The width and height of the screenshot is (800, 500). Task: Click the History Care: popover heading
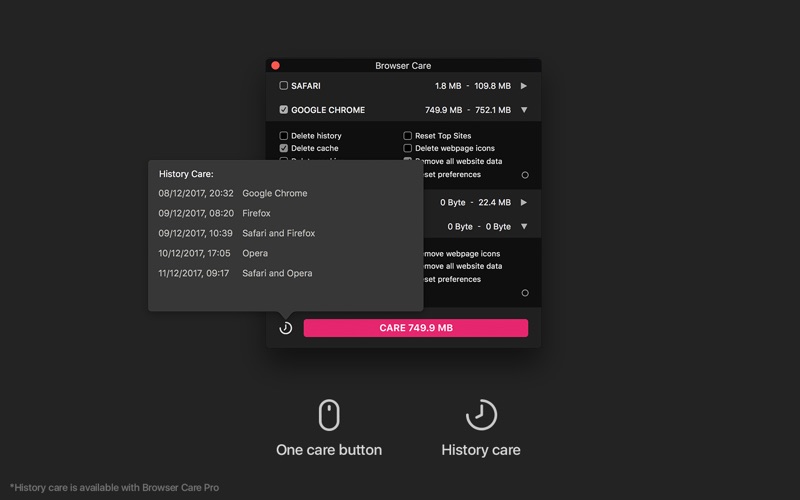(x=186, y=174)
